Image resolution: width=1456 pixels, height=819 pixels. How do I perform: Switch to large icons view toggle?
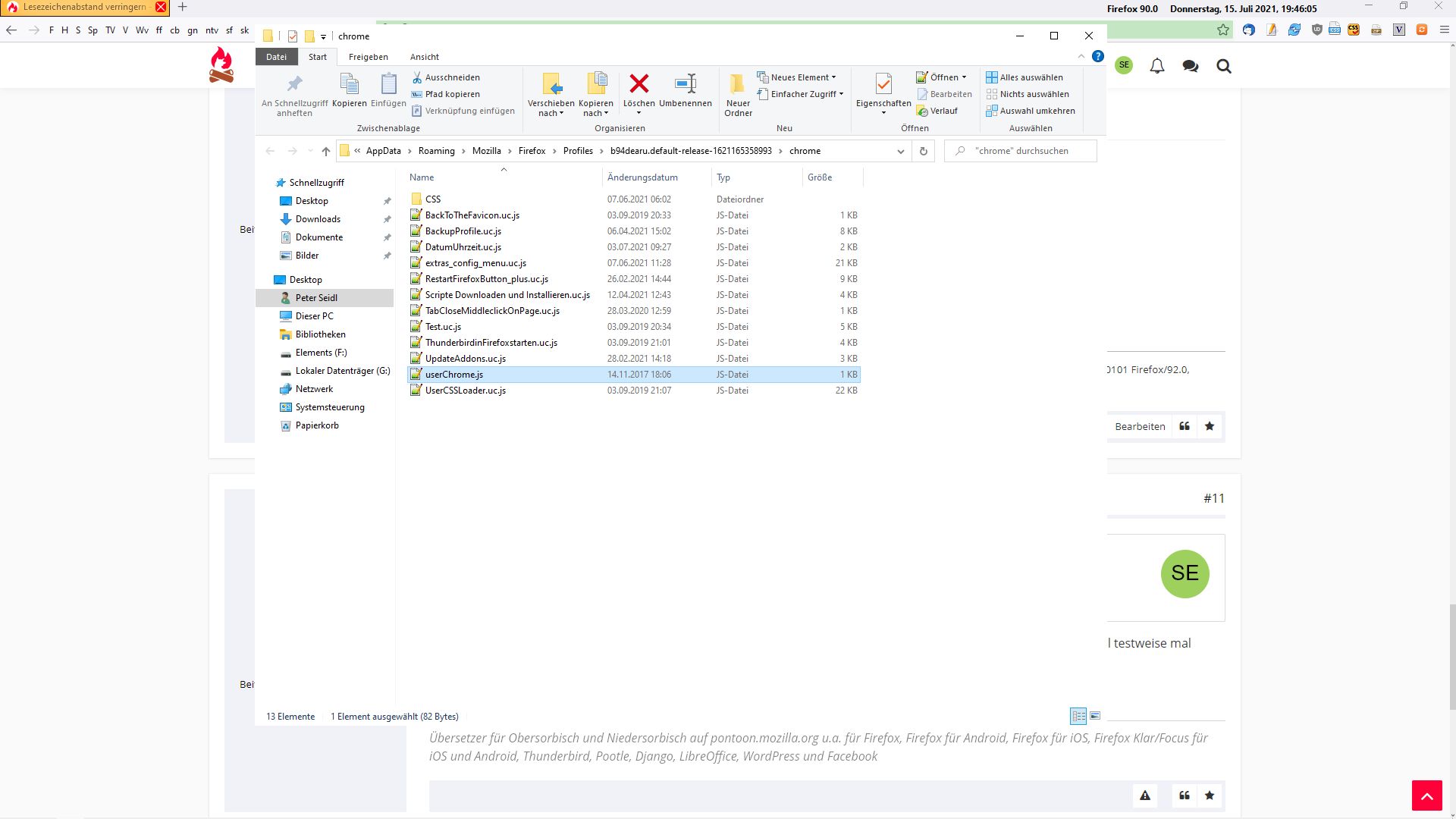pyautogui.click(x=1095, y=716)
